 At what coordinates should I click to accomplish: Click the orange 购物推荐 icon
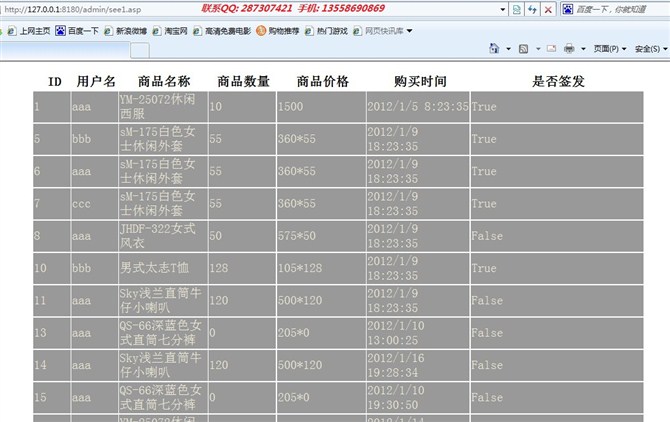click(x=261, y=30)
